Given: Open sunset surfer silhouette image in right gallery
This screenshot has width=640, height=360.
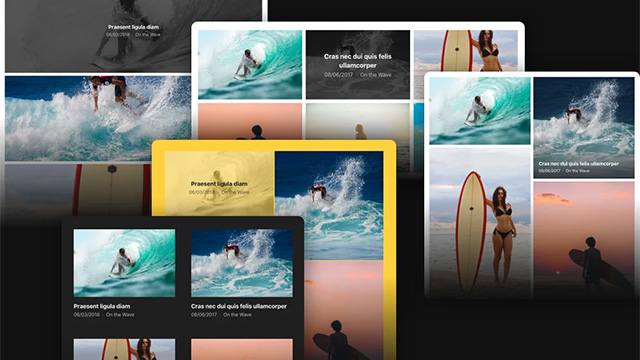Looking at the screenshot, I should tap(584, 240).
